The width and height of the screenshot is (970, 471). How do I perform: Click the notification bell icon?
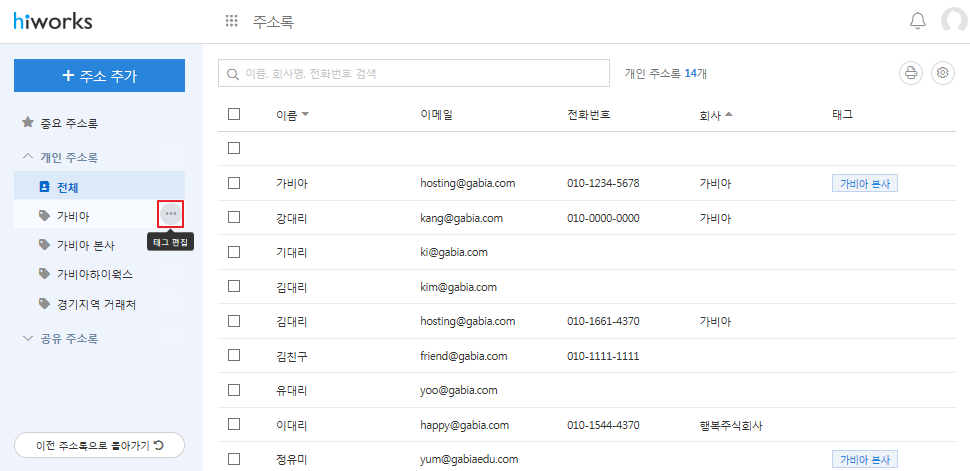coord(917,22)
